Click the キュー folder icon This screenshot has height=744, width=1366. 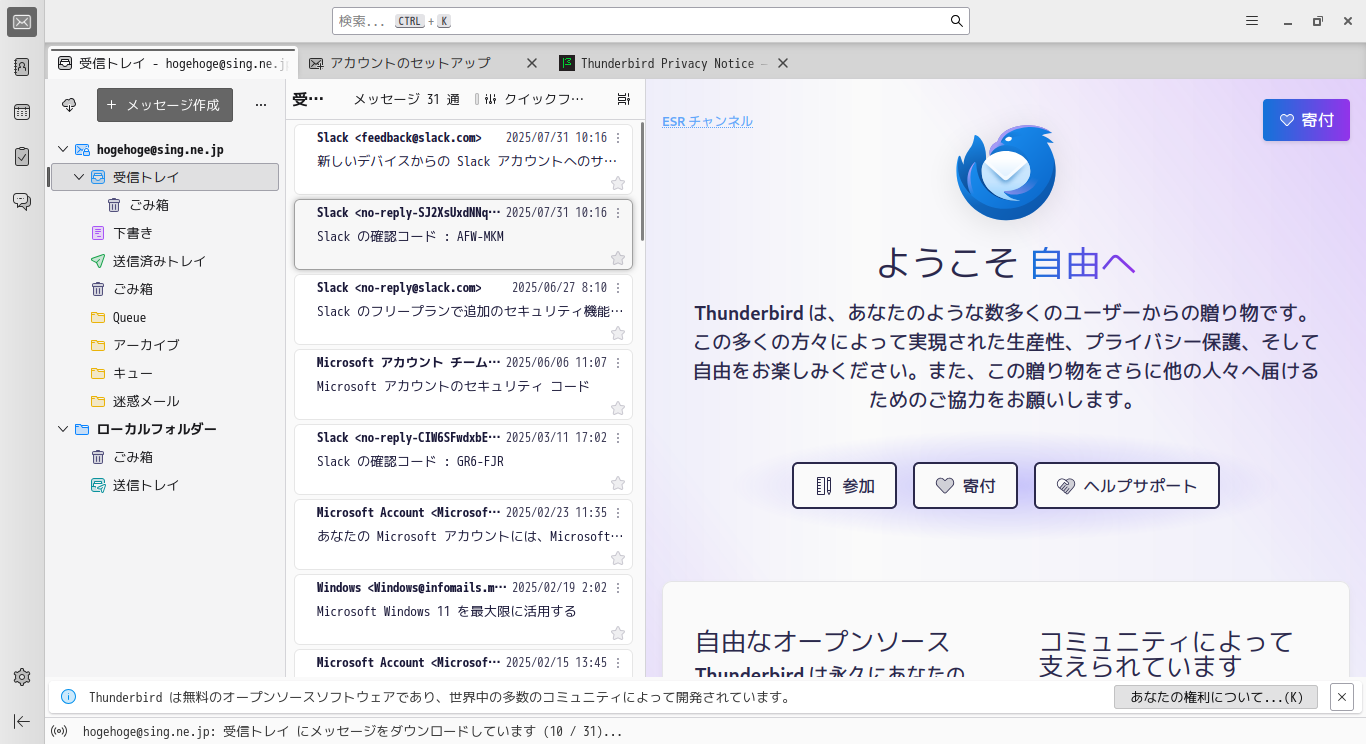click(x=97, y=373)
